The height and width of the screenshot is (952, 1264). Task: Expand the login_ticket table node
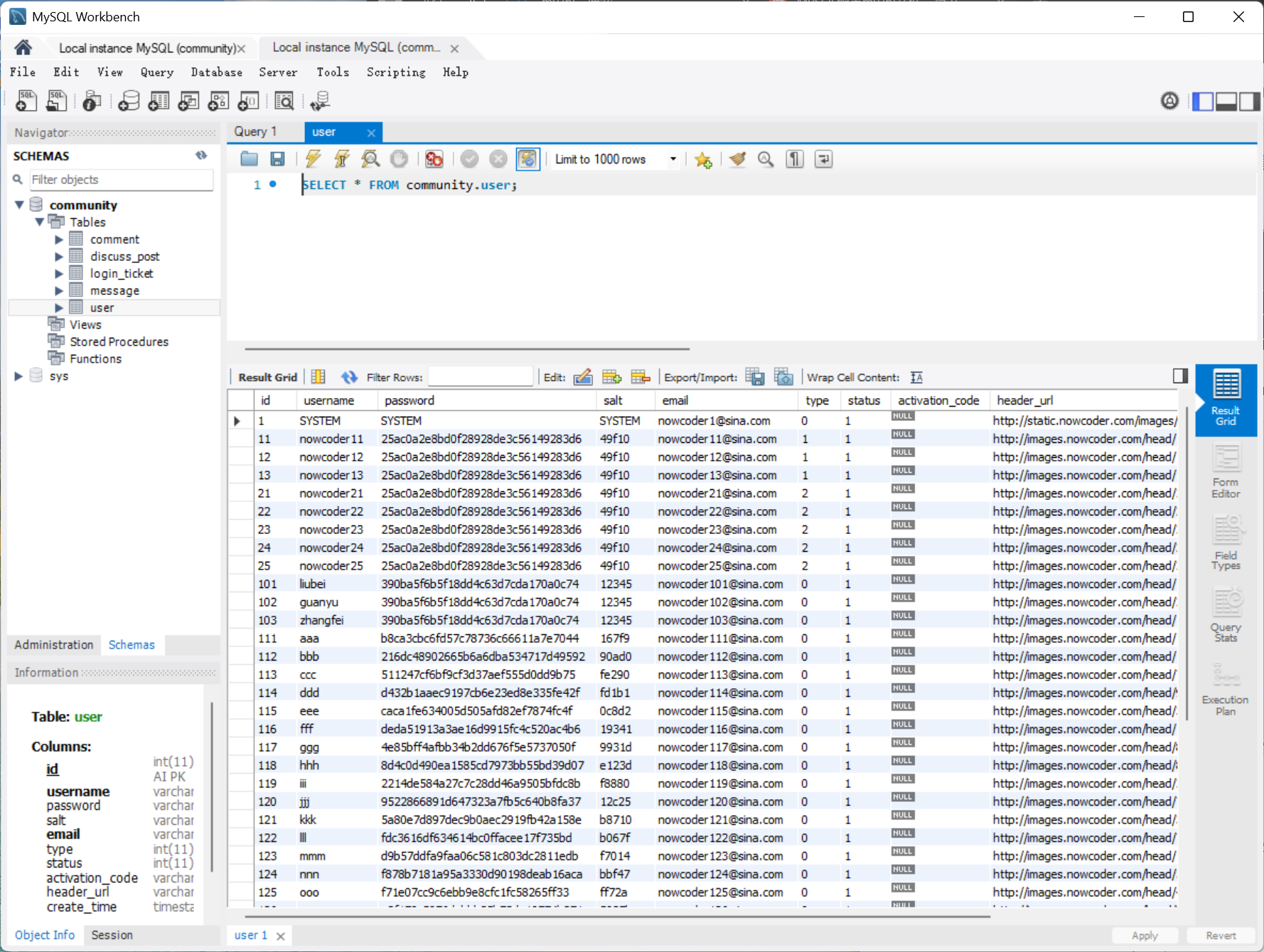click(x=59, y=274)
